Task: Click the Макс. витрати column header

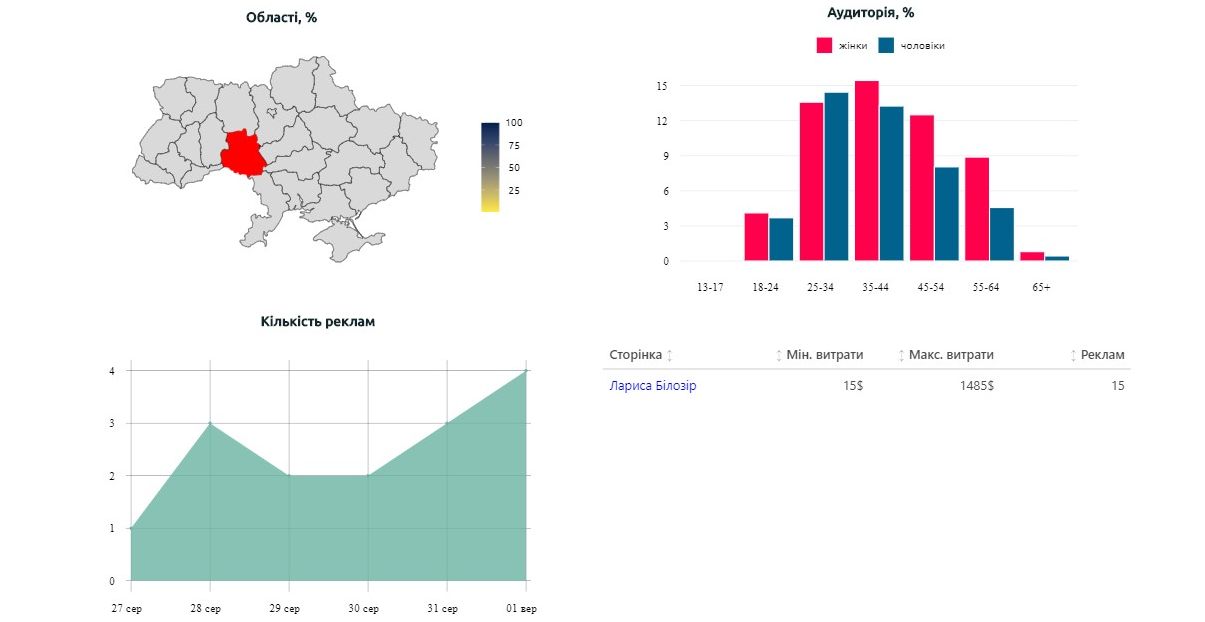Action: pyautogui.click(x=951, y=355)
